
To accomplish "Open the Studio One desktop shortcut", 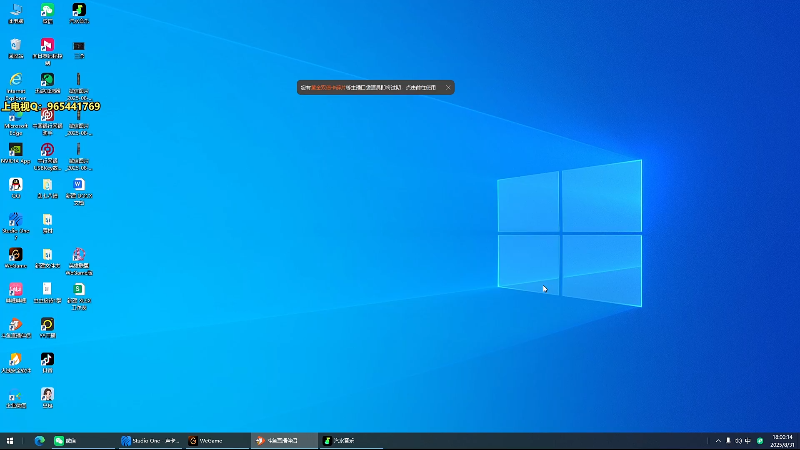I will [16, 226].
